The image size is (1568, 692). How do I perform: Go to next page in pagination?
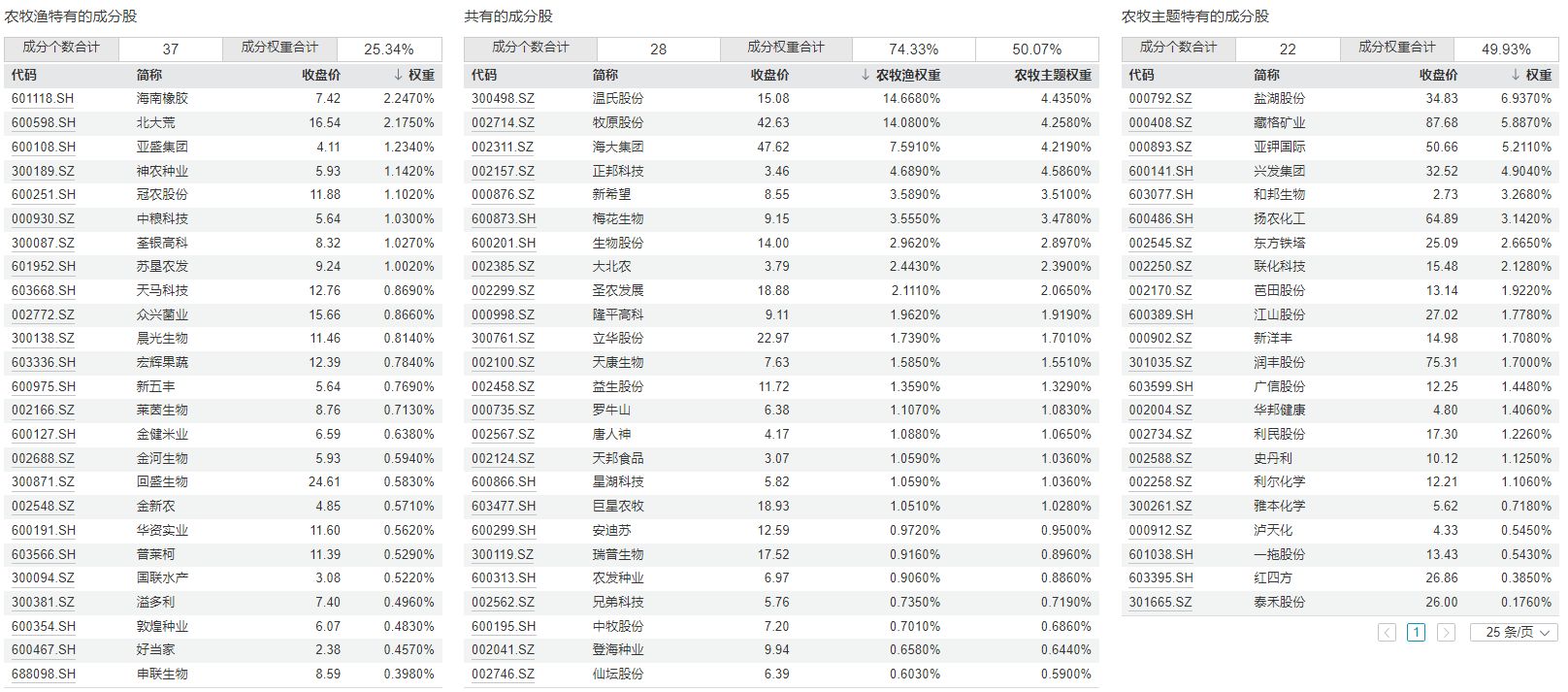pos(1446,632)
